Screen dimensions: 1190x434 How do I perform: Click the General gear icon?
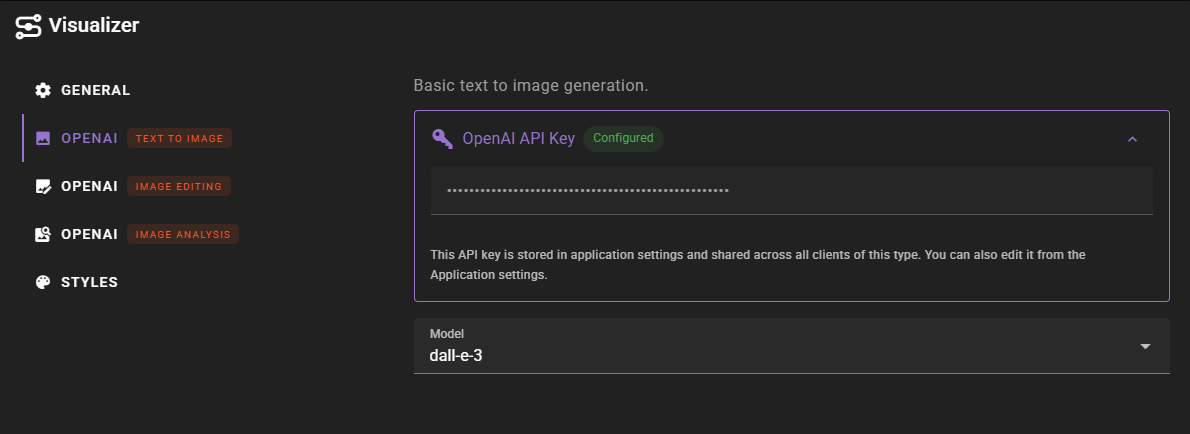point(43,90)
